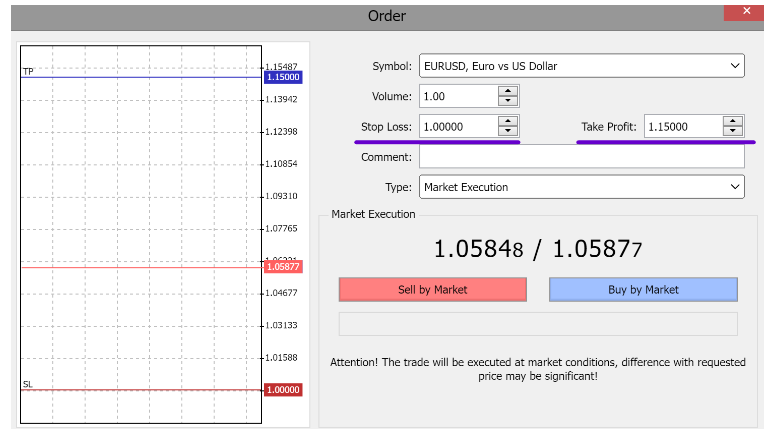Click the axis value 1.07765
This screenshot has height=430, width=765.
tap(282, 228)
